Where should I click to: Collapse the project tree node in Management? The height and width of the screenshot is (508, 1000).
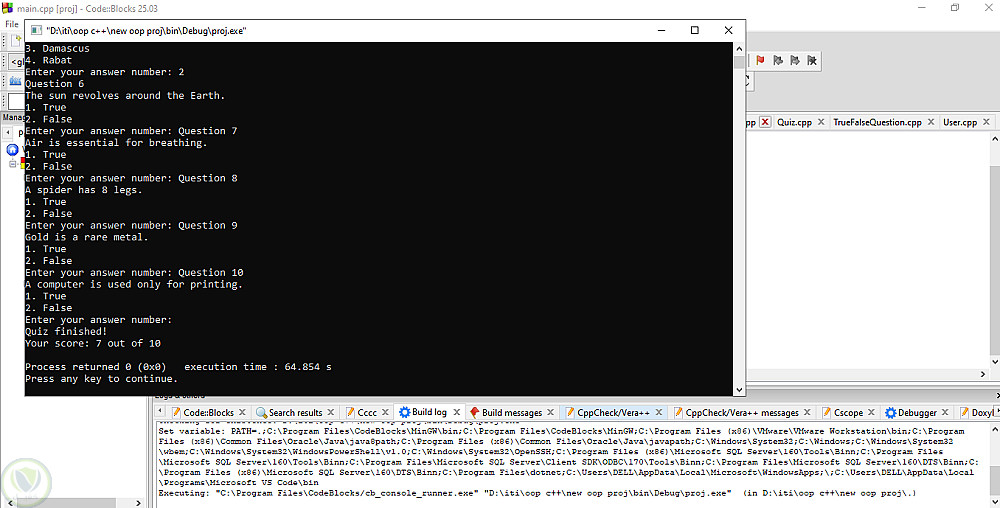click(x=12, y=164)
